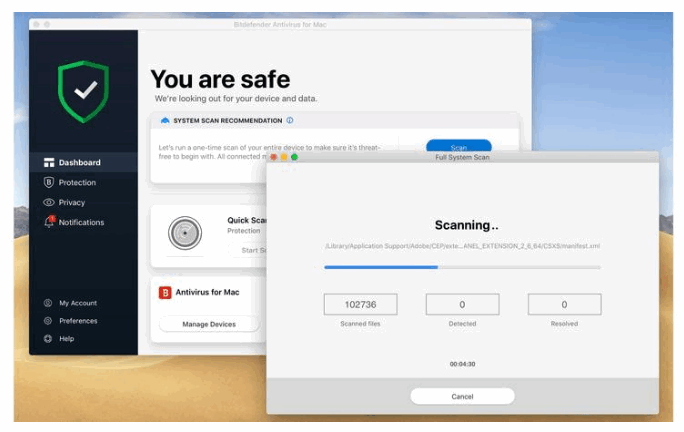Click the Privacy eye icon
Viewport: 684px width, 432px height.
pos(49,202)
